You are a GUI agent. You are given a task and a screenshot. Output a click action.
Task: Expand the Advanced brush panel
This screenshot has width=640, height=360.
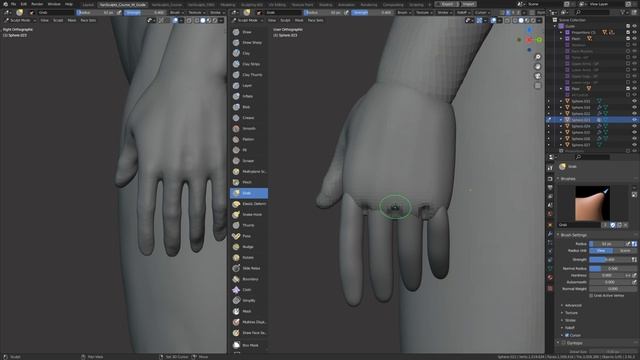573,305
